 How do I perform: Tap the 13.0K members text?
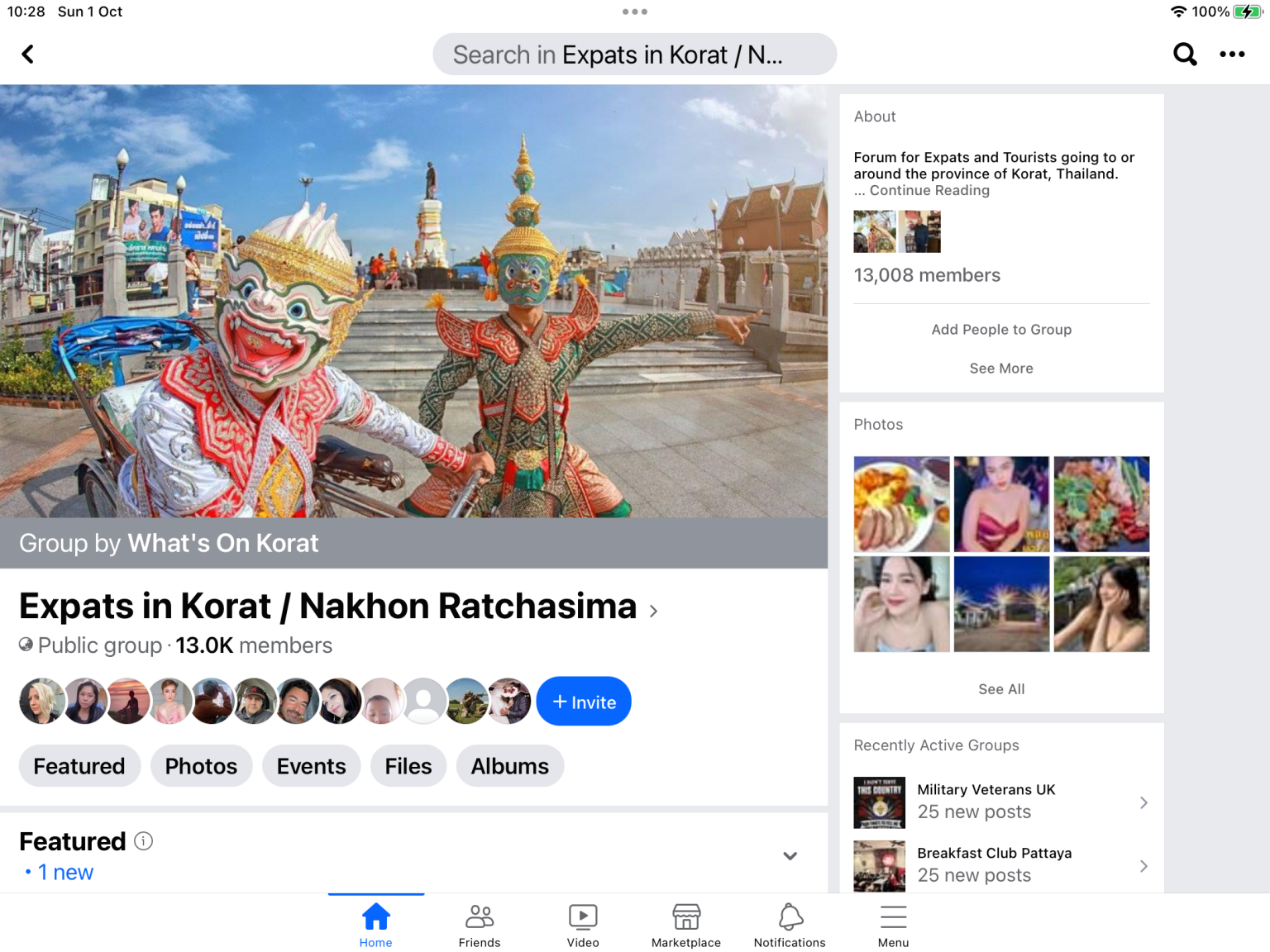(x=254, y=645)
